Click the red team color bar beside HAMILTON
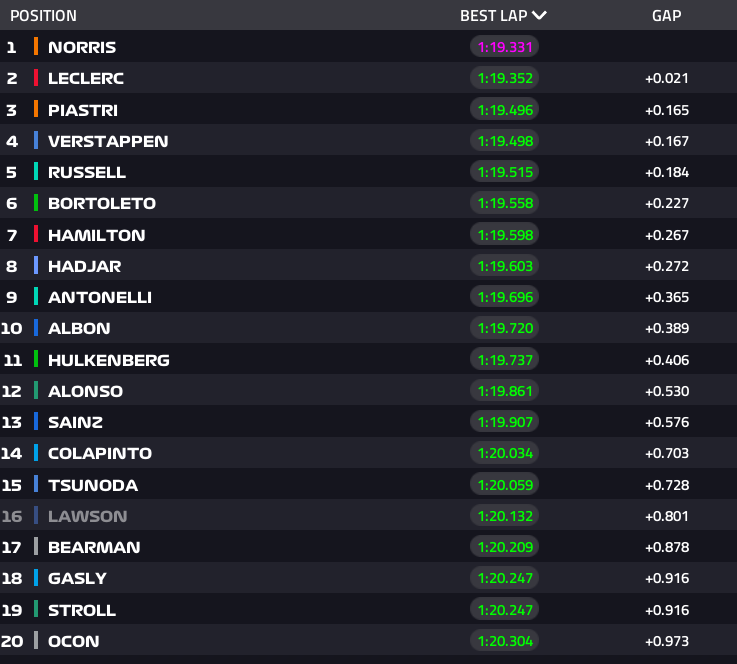Viewport: 737px width, 664px height. click(x=36, y=235)
